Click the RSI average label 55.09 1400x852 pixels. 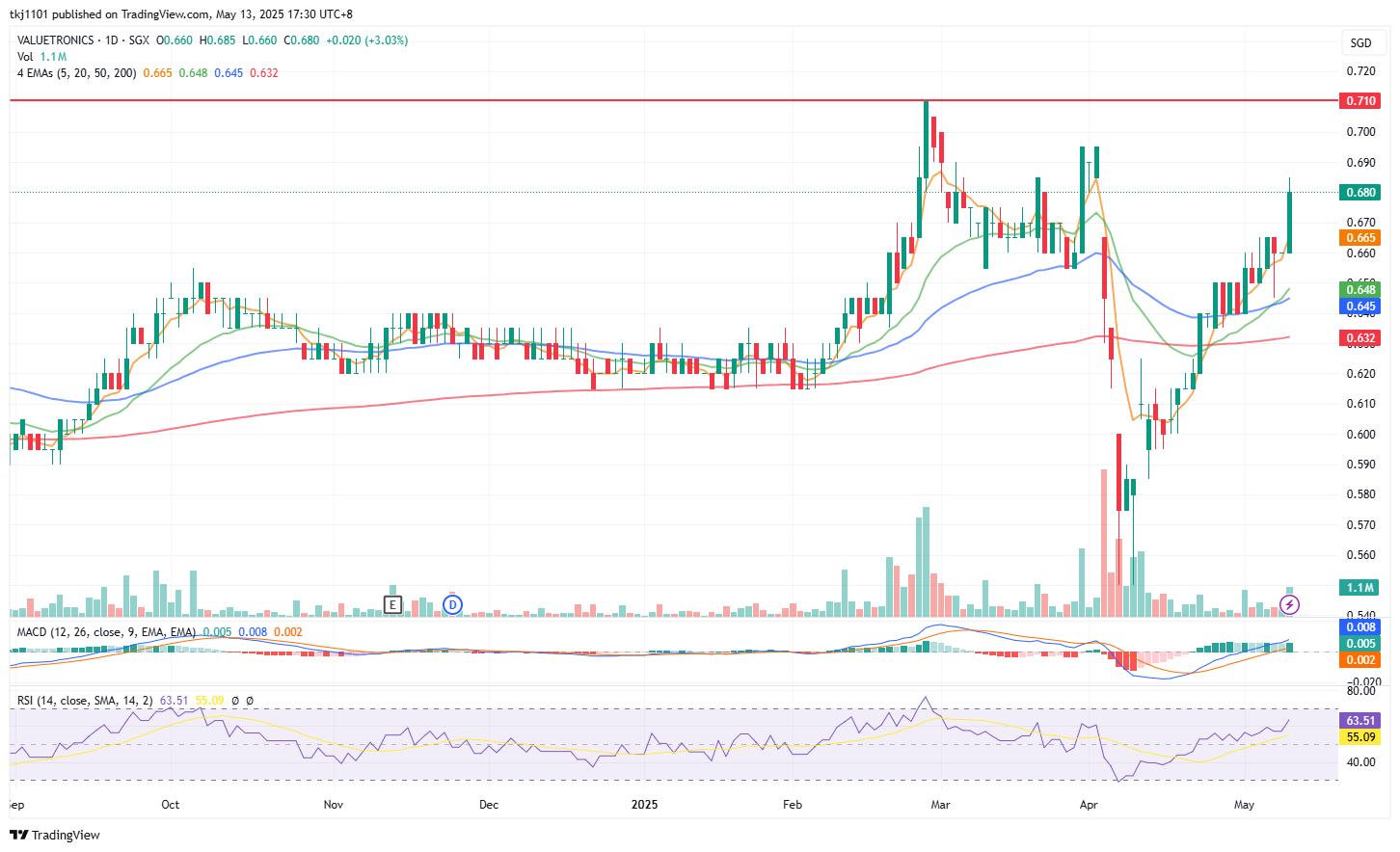(1360, 736)
